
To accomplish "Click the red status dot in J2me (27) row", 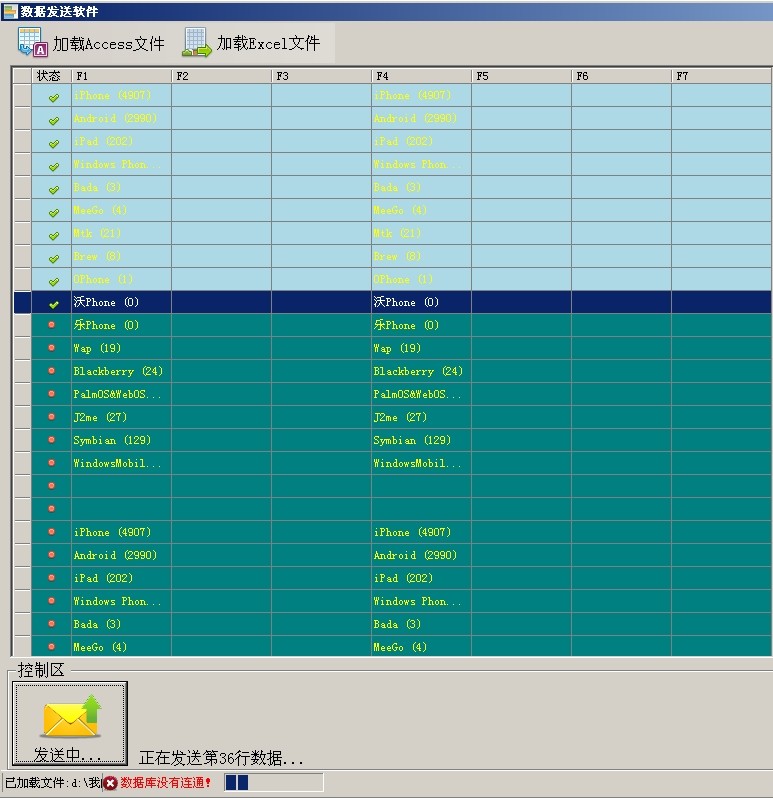I will point(51,416).
